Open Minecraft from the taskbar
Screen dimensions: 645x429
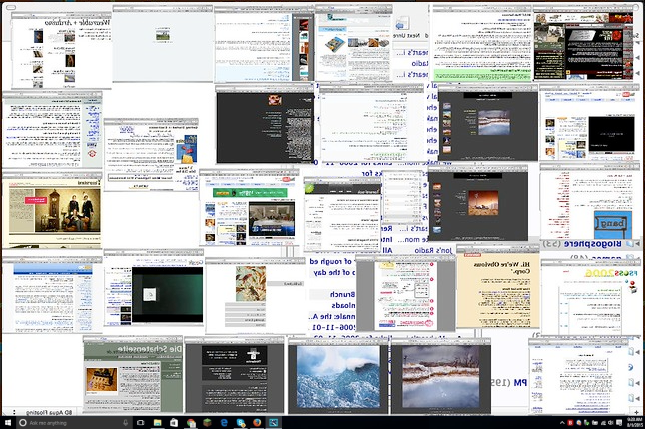pyautogui.click(x=208, y=422)
